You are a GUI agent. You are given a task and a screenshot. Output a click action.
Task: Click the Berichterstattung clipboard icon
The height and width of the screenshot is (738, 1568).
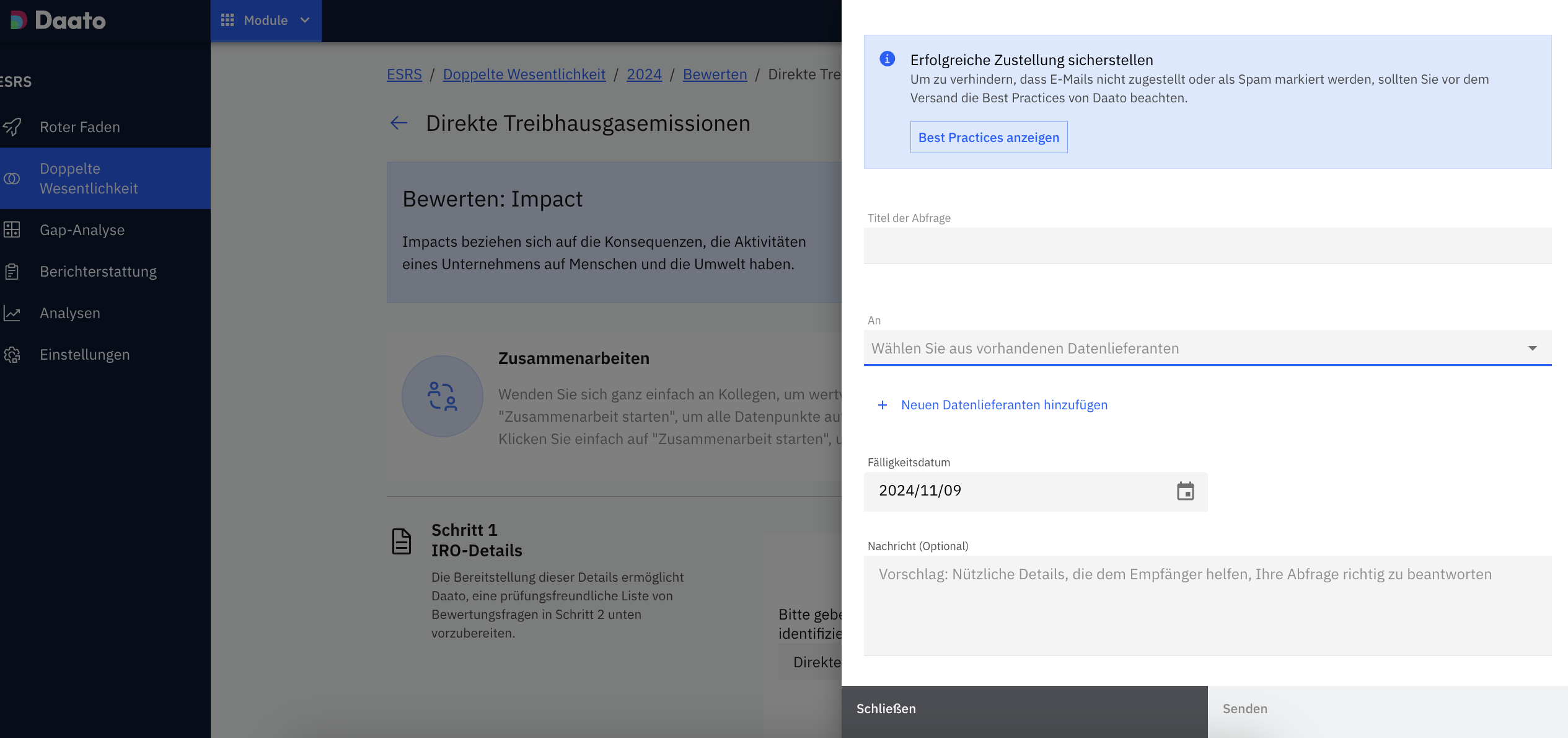12,272
